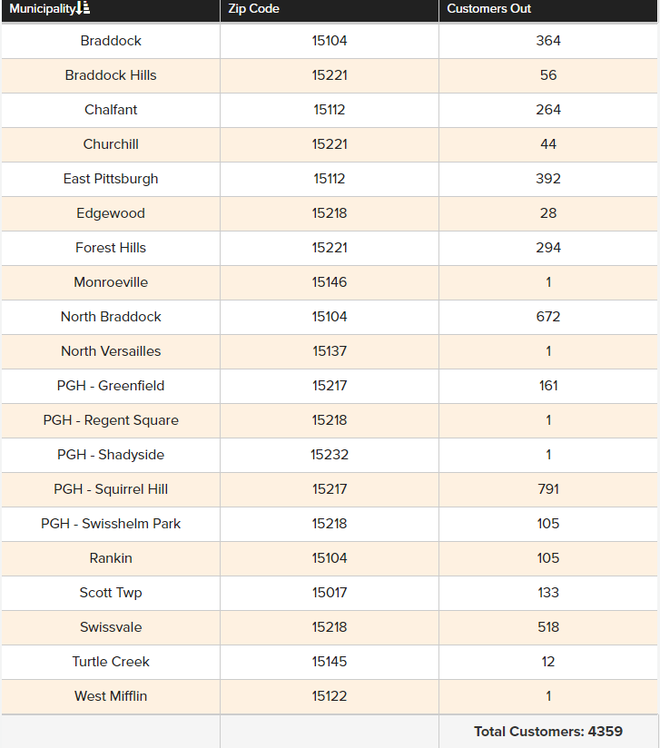Select the North Versailles municipality cell
Screen dimensions: 660x748
[x=111, y=351]
